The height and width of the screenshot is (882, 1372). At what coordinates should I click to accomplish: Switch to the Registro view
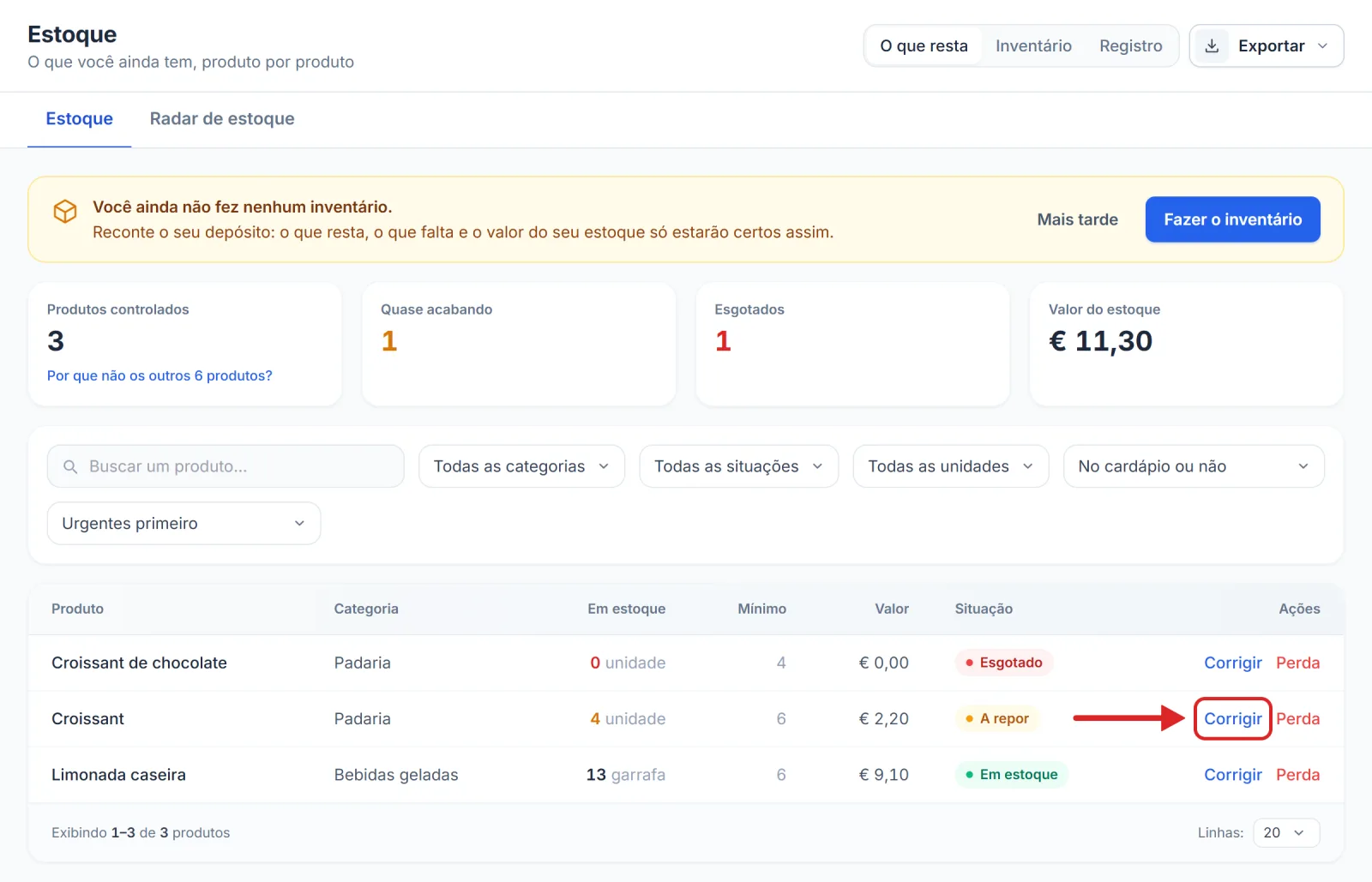pos(1131,46)
